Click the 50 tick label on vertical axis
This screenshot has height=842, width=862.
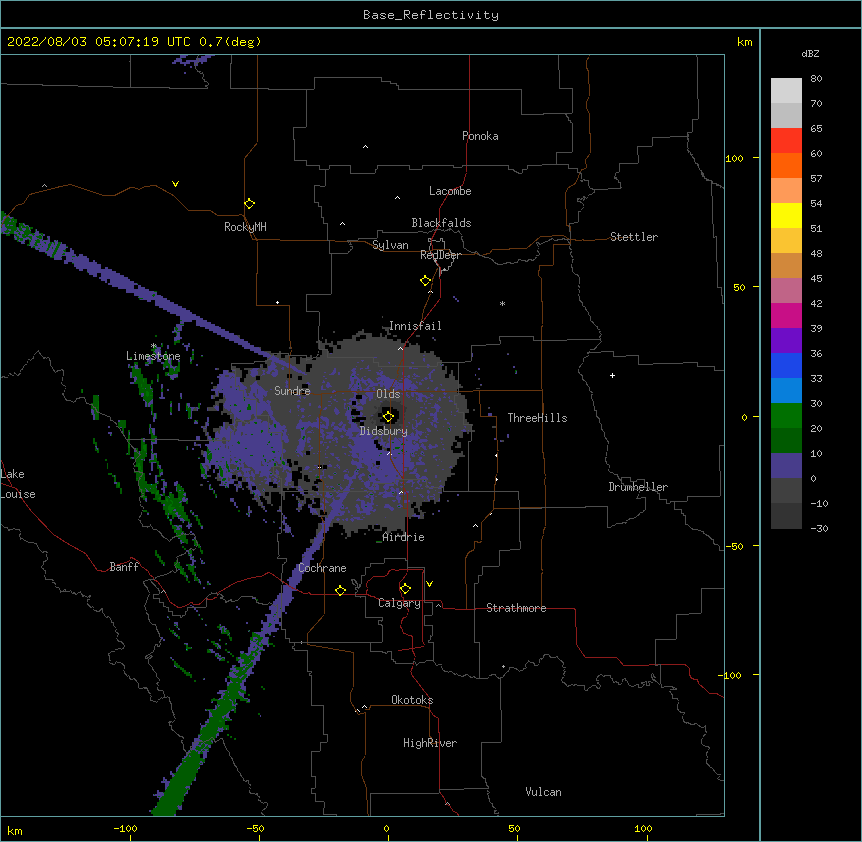(x=739, y=287)
